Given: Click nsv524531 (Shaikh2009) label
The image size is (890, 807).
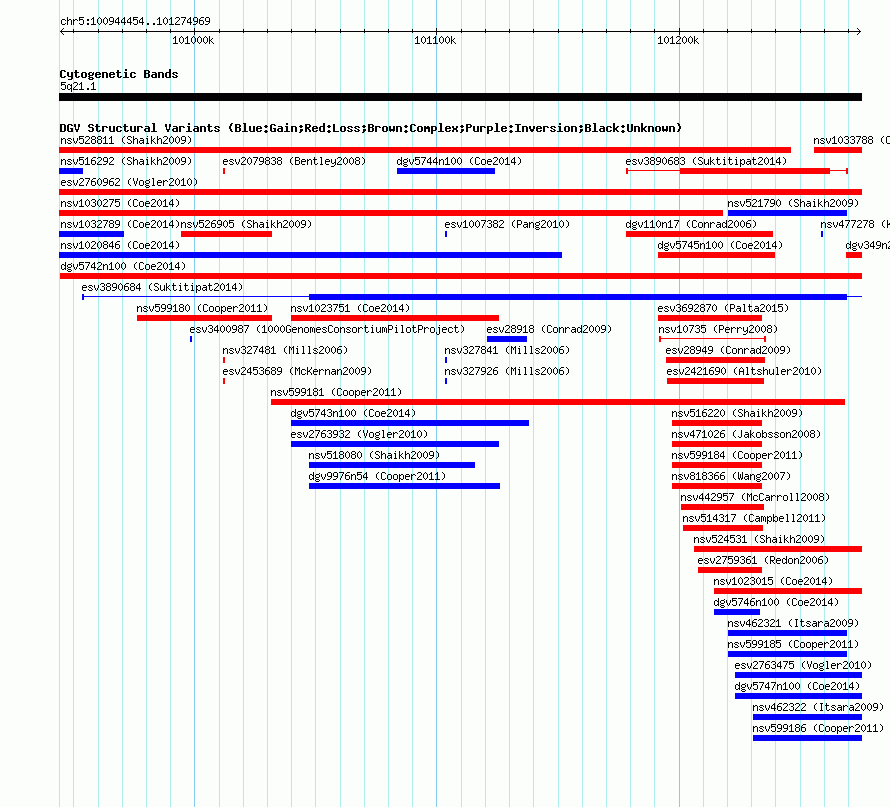Looking at the screenshot, I should (x=759, y=539).
